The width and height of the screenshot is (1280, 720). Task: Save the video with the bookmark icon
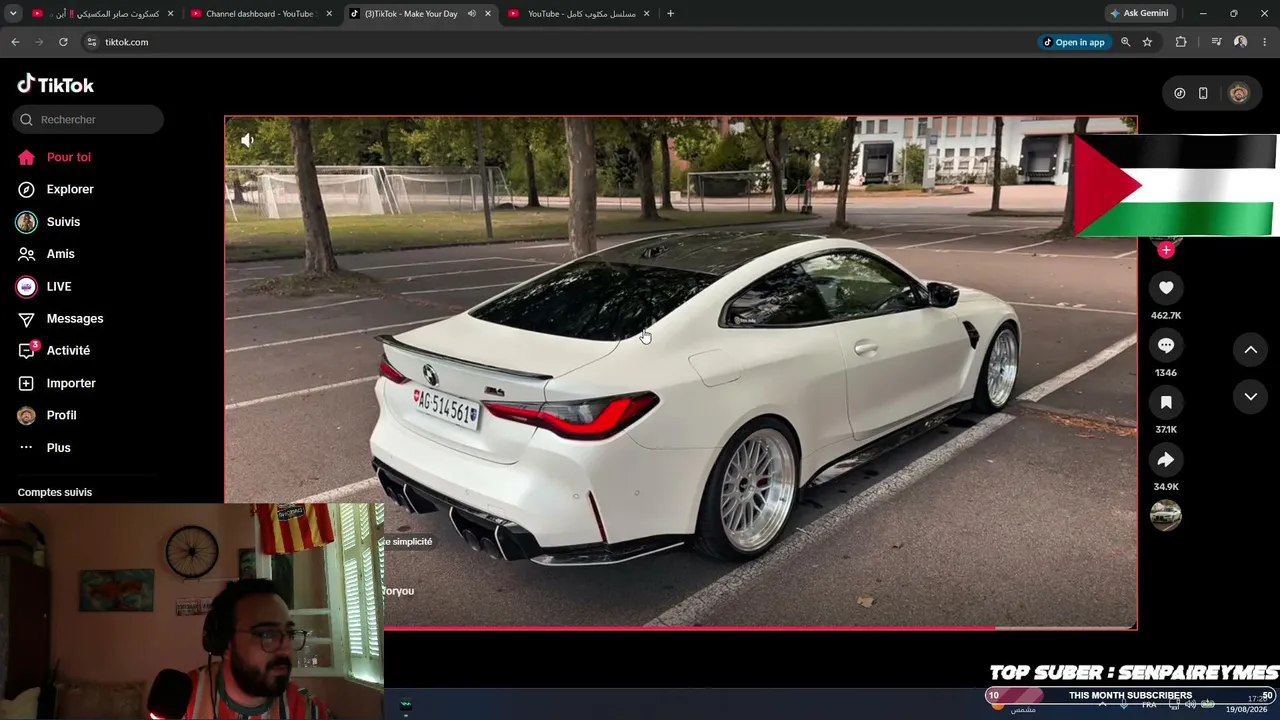pos(1166,402)
